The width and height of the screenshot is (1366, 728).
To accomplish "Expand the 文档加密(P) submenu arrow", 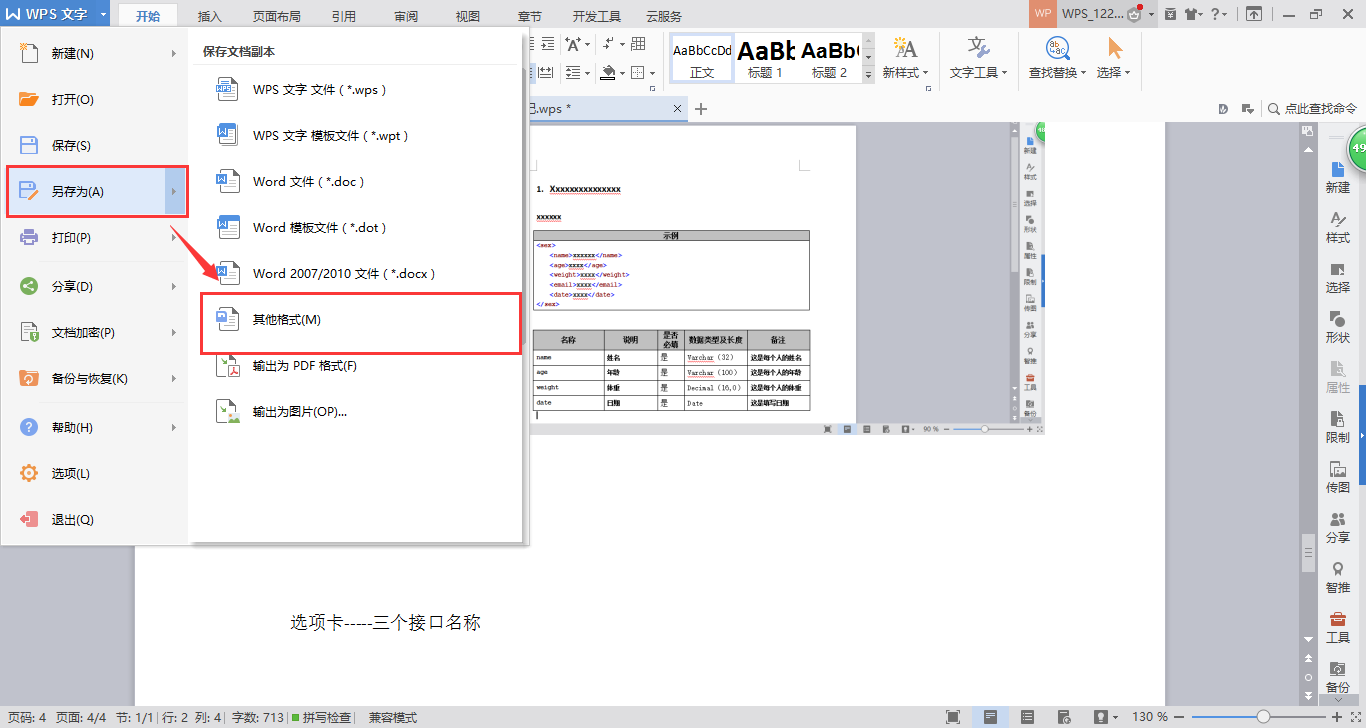I will pos(174,332).
